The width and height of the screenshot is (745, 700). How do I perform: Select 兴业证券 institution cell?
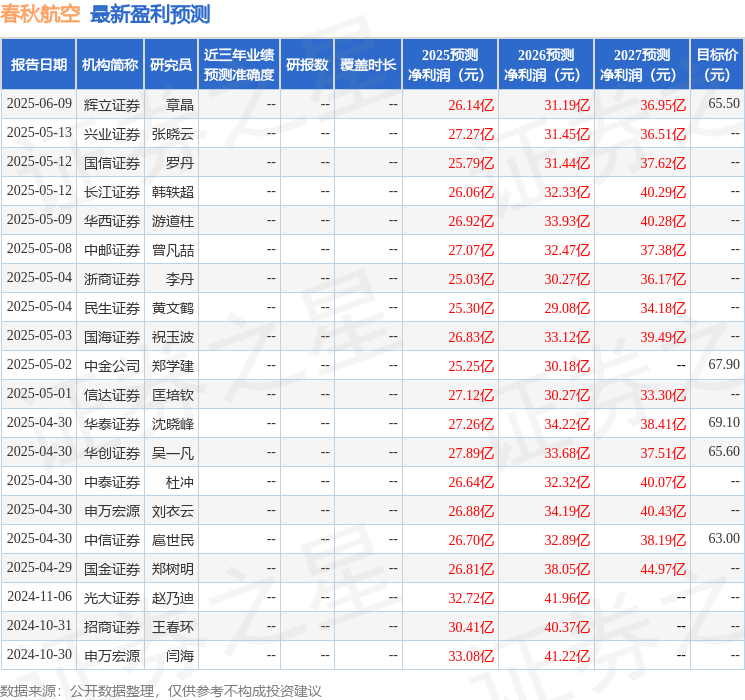[112, 134]
